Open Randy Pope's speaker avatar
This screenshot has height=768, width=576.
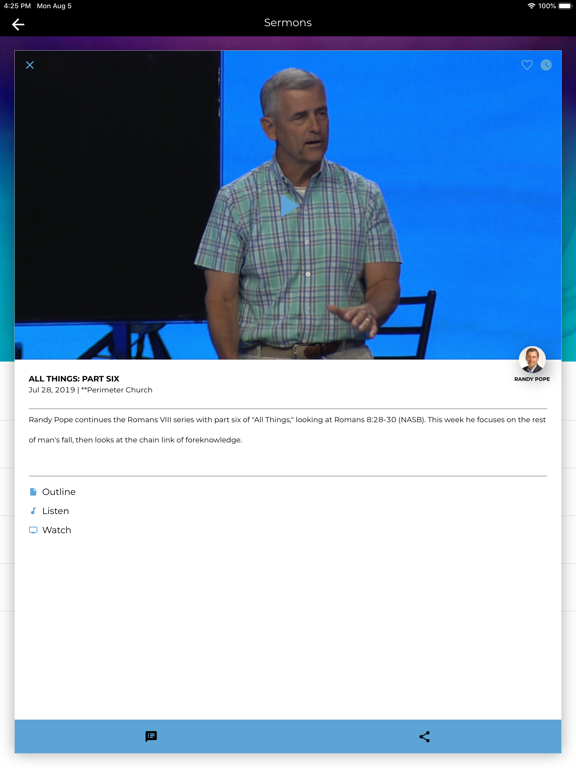[x=532, y=360]
